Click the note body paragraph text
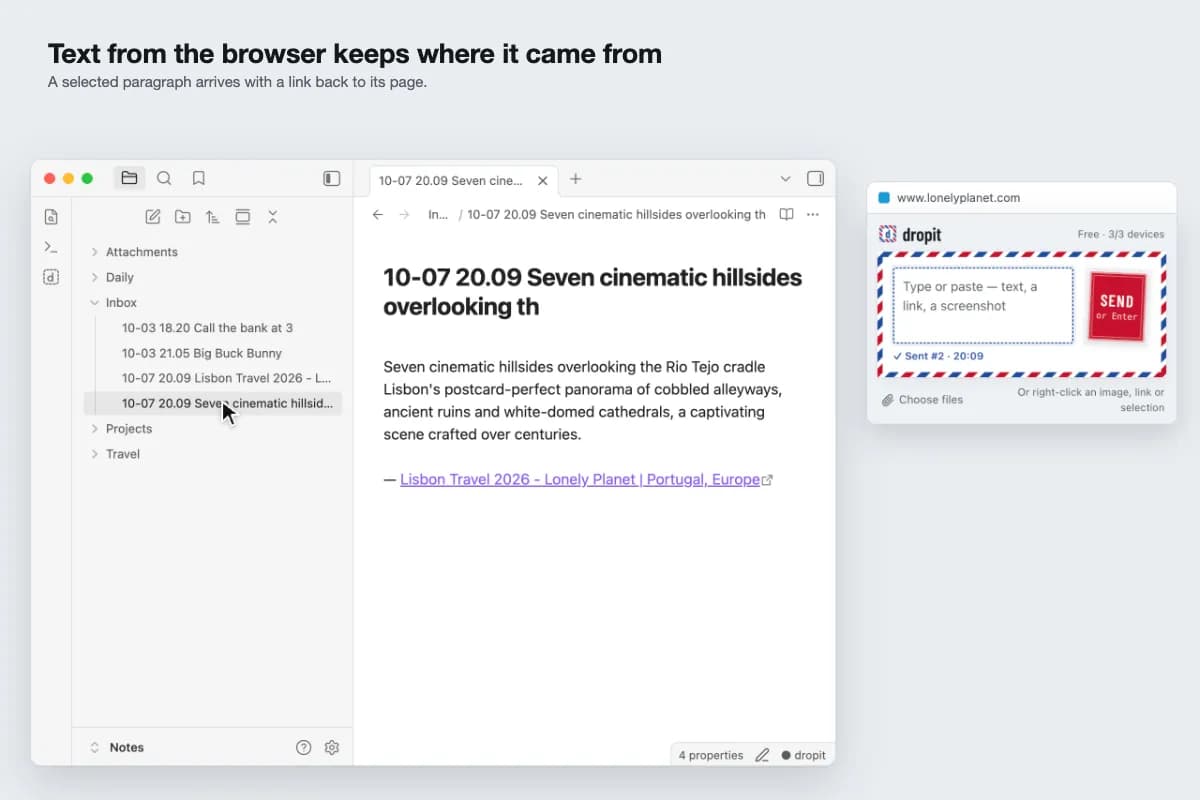1200x800 pixels. click(583, 400)
